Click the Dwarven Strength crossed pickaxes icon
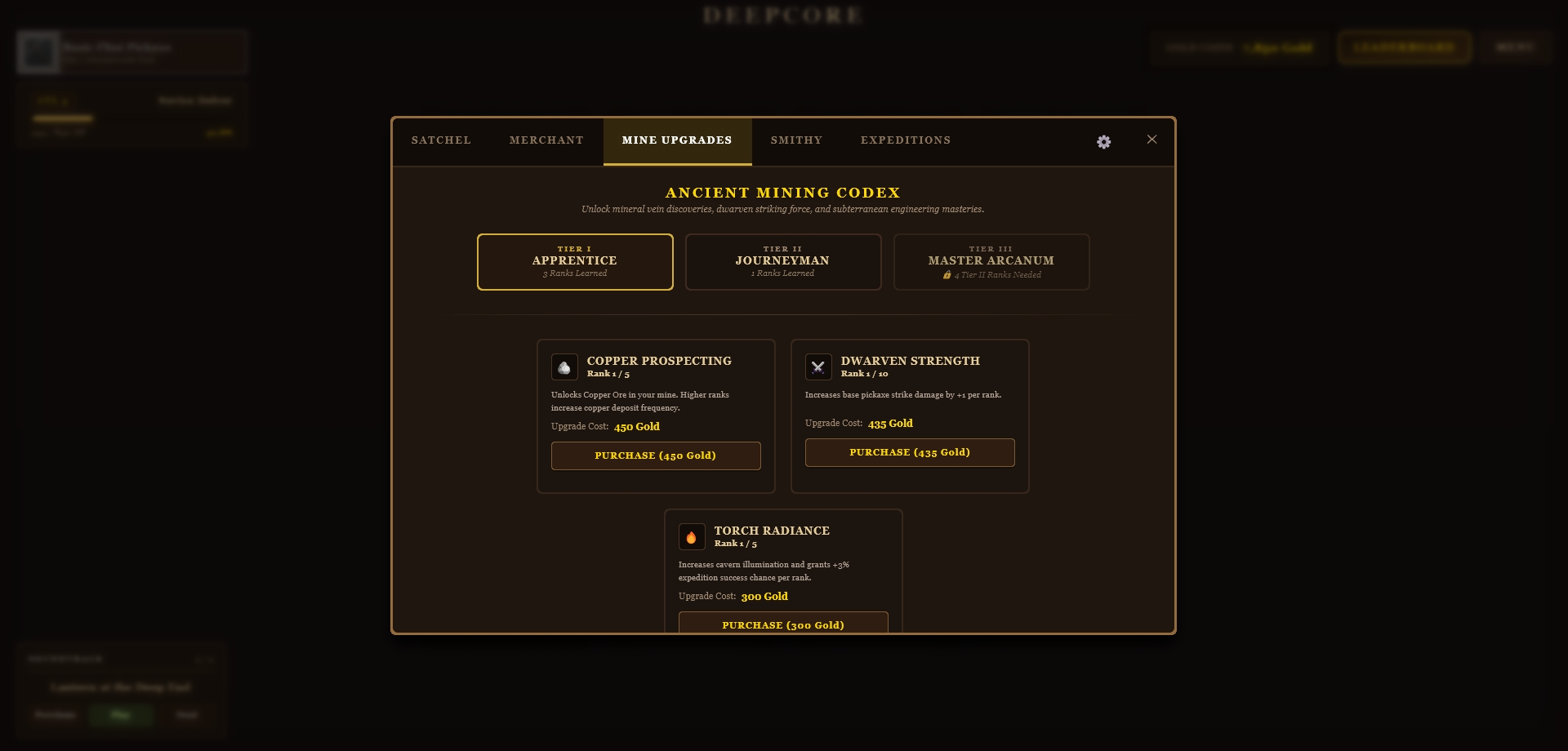 (x=818, y=367)
